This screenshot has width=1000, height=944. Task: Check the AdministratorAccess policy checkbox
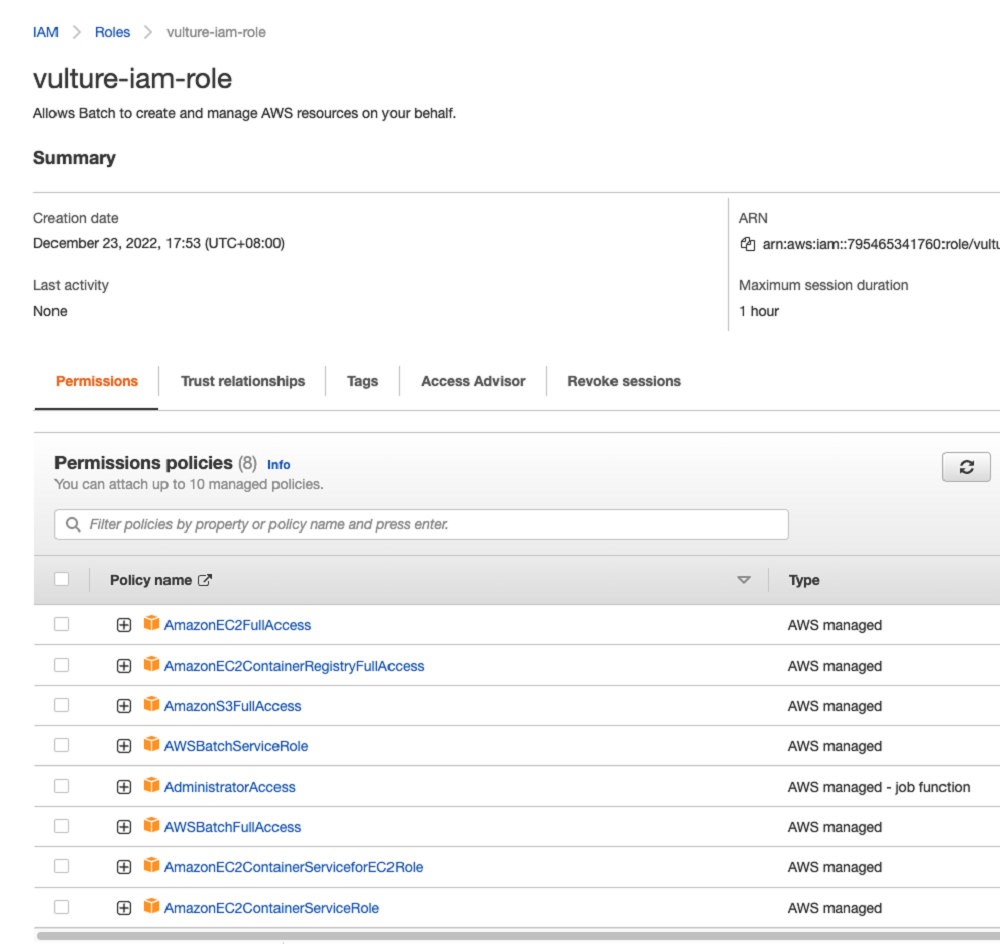coord(62,786)
